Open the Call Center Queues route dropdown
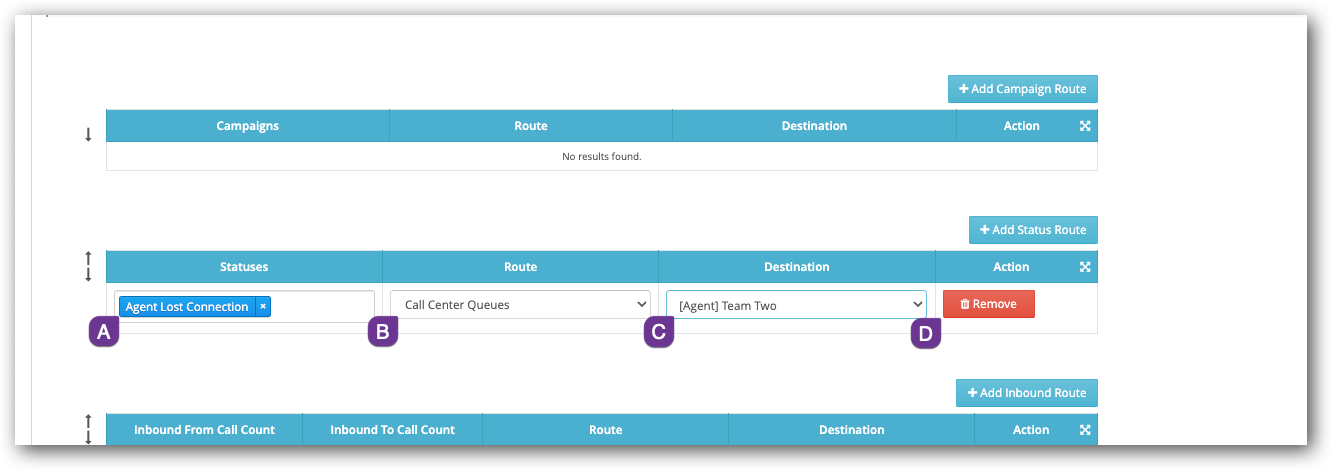The image size is (1332, 470). click(x=520, y=305)
